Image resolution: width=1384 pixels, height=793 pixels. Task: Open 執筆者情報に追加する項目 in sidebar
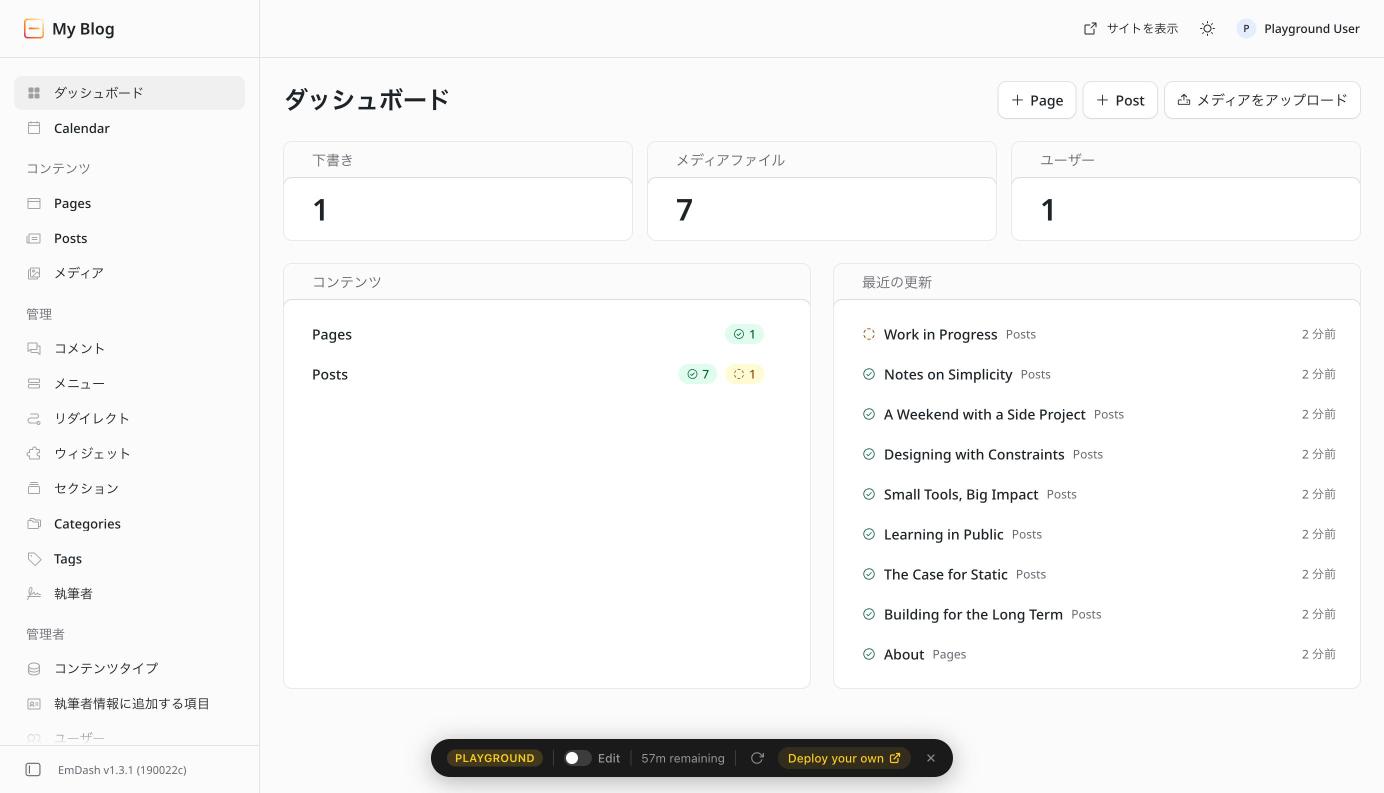[x=130, y=704]
